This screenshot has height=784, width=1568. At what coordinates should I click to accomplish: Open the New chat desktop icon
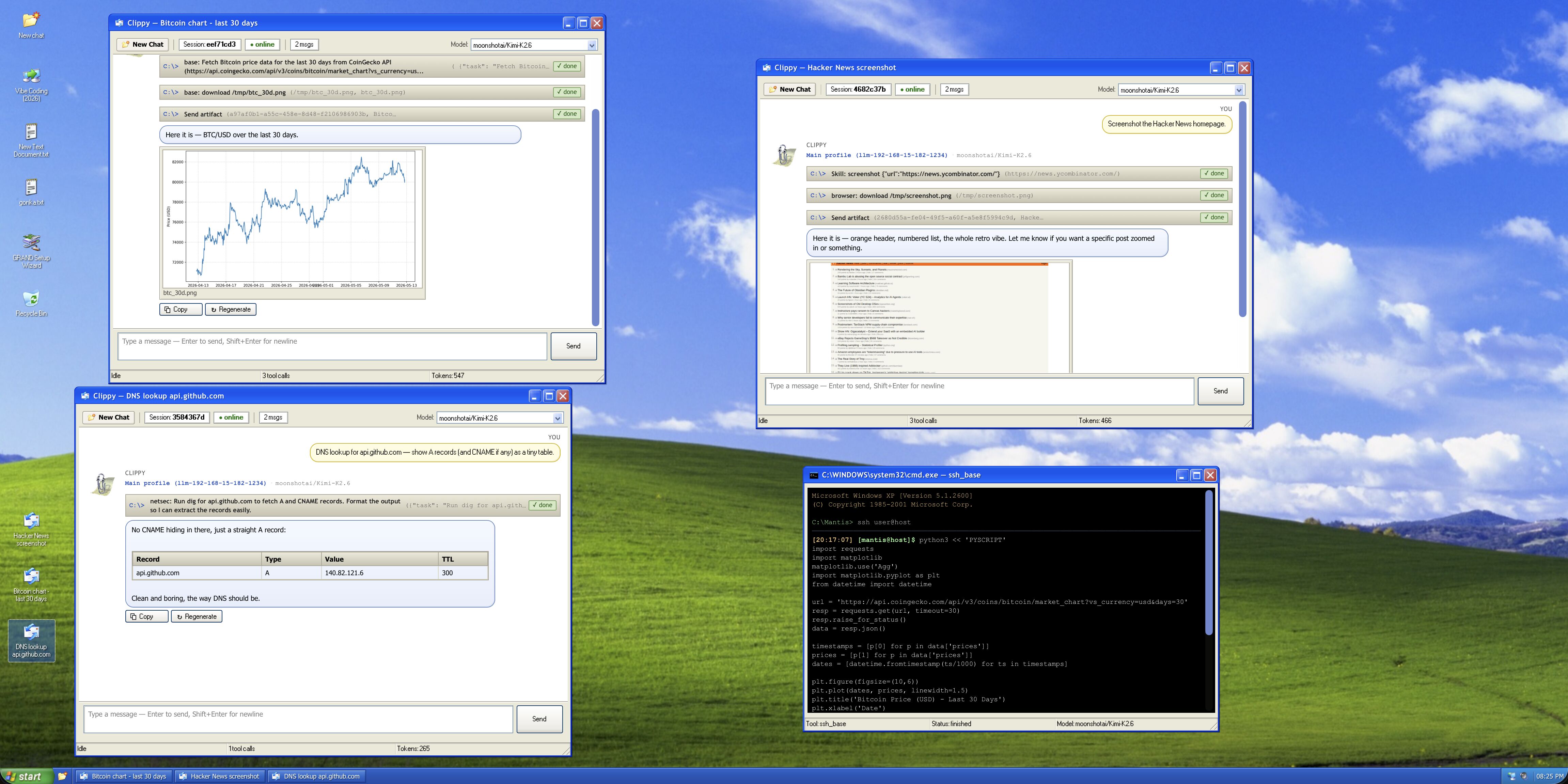coord(31,25)
